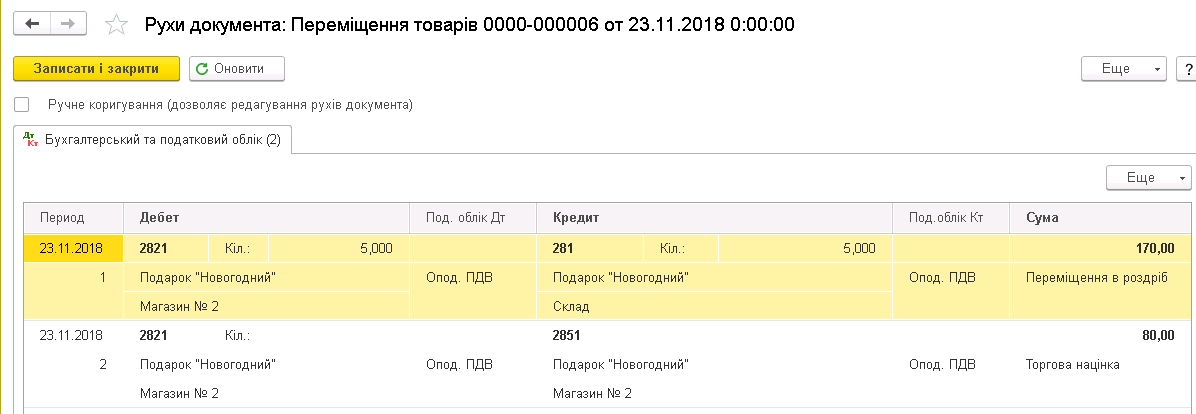Click the Дт/Кт icon on the tab

click(x=31, y=140)
